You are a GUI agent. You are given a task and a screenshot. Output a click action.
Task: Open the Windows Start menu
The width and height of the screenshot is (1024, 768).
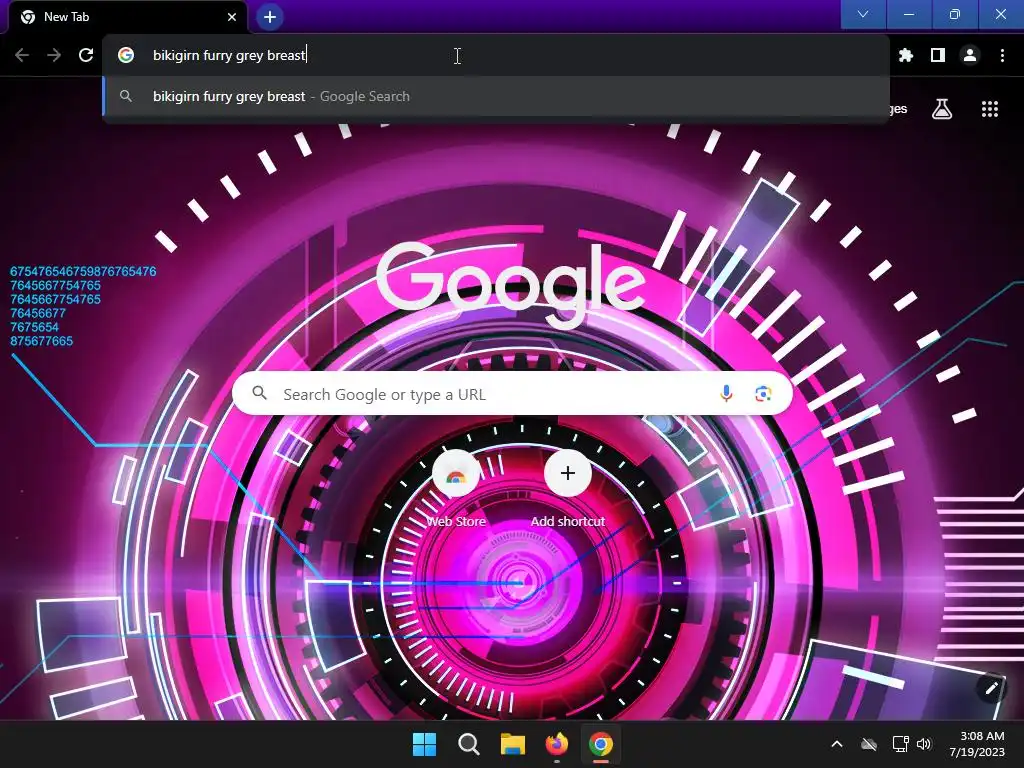(424, 744)
